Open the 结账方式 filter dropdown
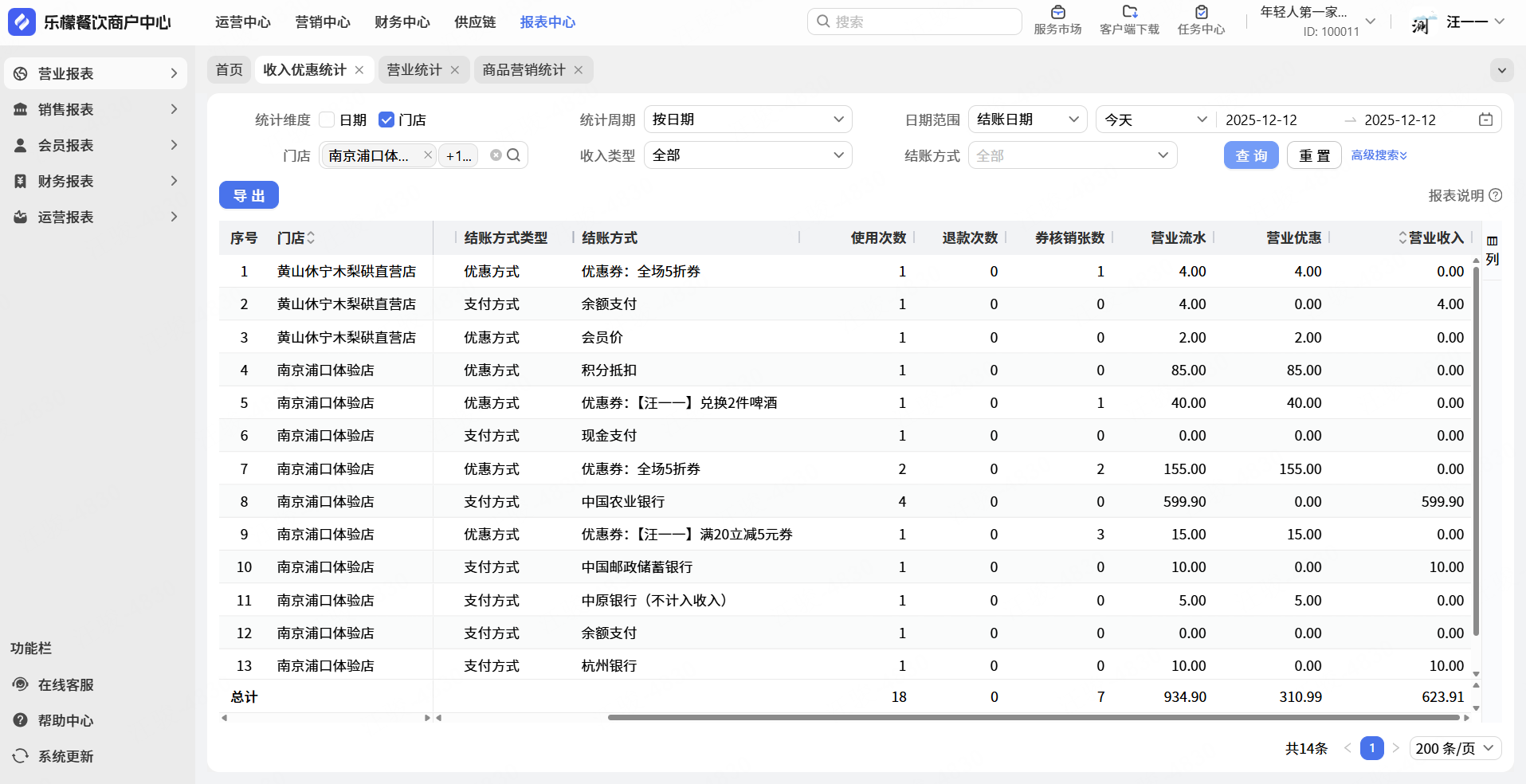Image resolution: width=1526 pixels, height=784 pixels. [1072, 155]
